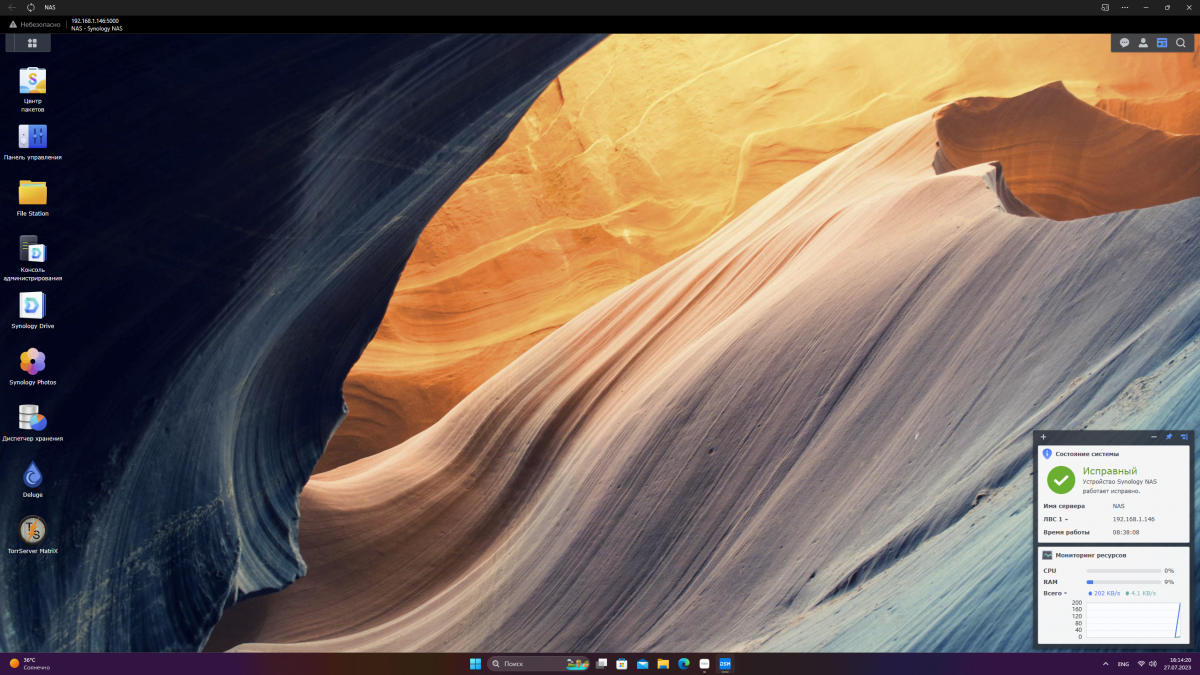This screenshot has height=675, width=1200.
Task: Open Mail app from the taskbar
Action: pyautogui.click(x=642, y=663)
